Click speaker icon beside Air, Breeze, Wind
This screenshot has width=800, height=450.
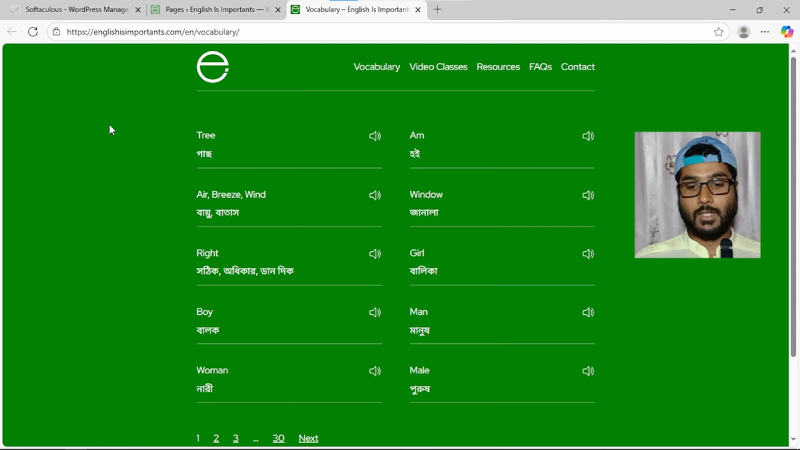[x=375, y=195]
